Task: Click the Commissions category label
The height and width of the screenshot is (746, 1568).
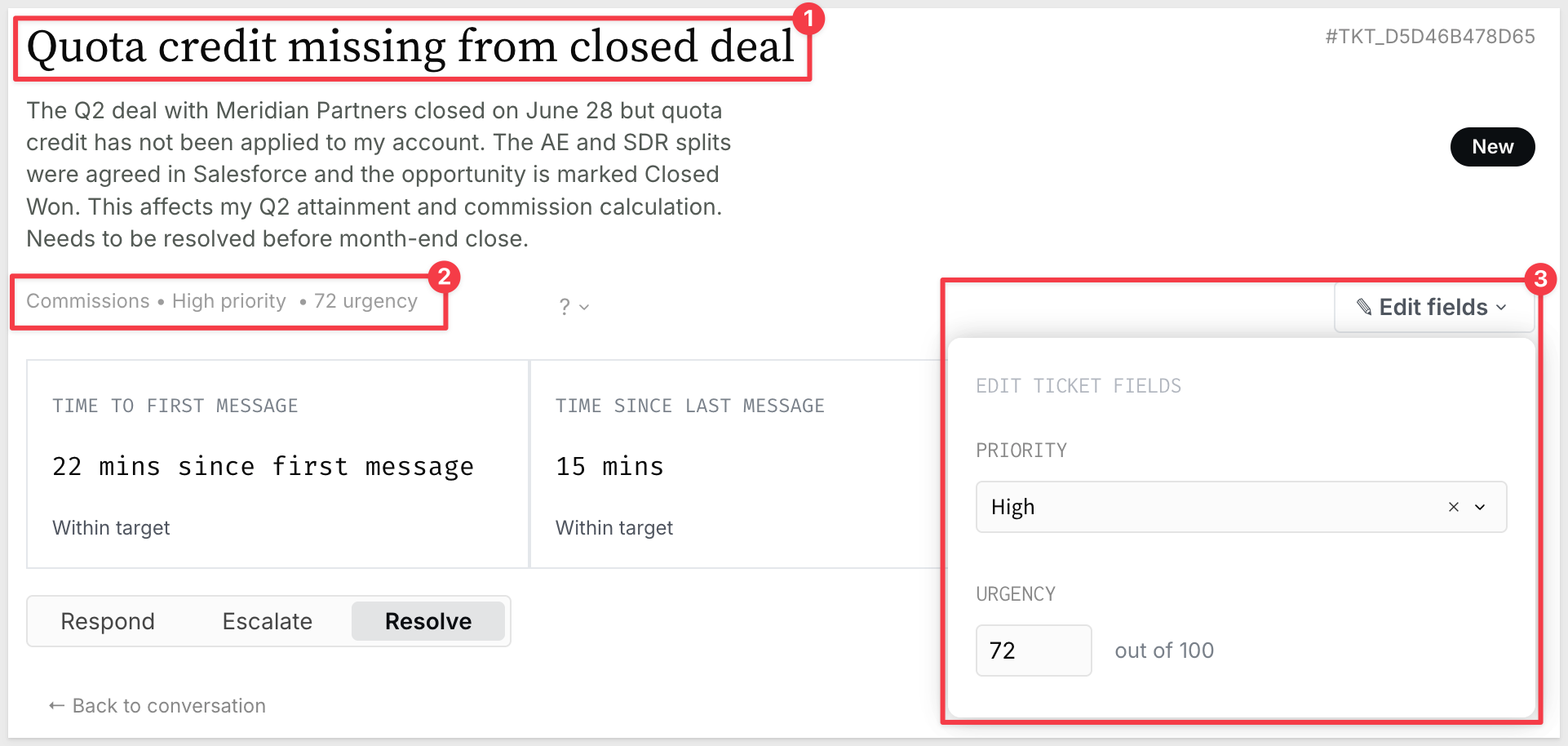Action: [x=88, y=301]
